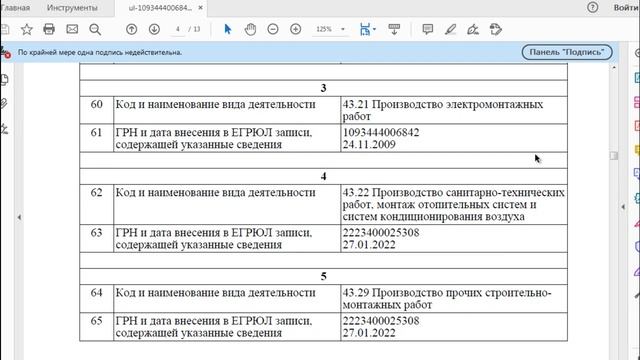Select the highlight text pen tool

(x=450, y=29)
